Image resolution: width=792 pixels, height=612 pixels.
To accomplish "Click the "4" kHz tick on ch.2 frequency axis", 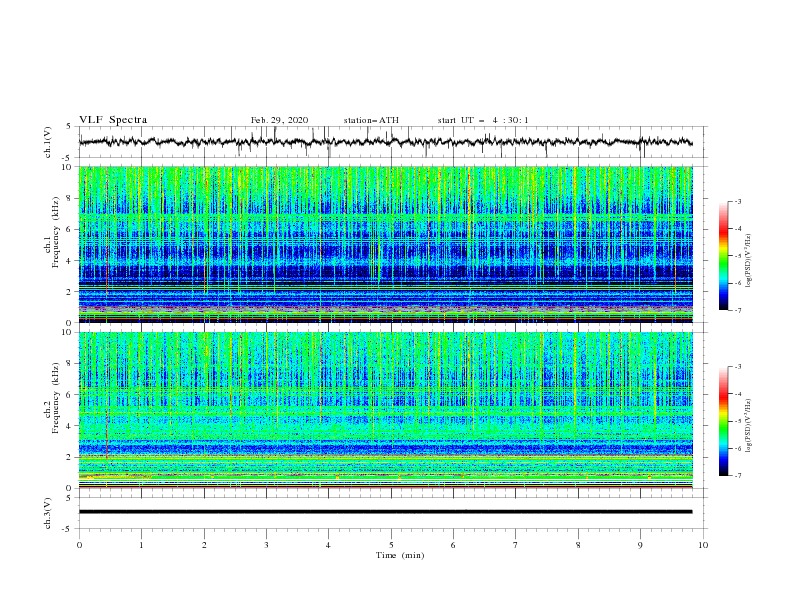I will click(x=70, y=426).
